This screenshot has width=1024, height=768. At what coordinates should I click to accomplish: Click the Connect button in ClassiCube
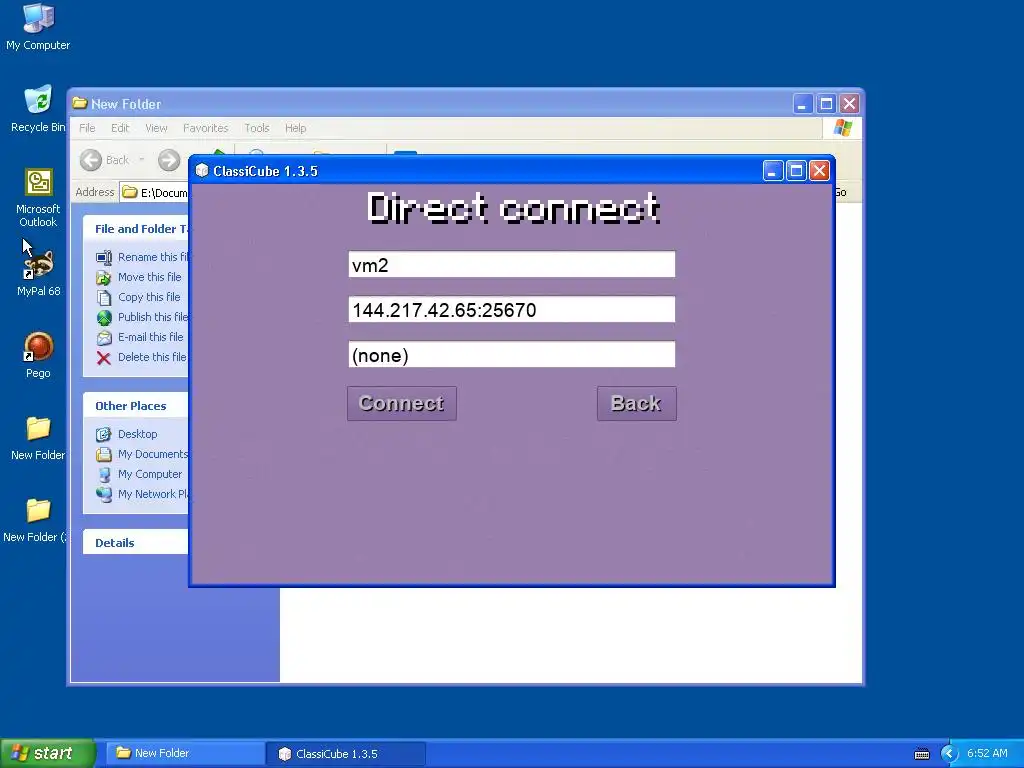402,404
